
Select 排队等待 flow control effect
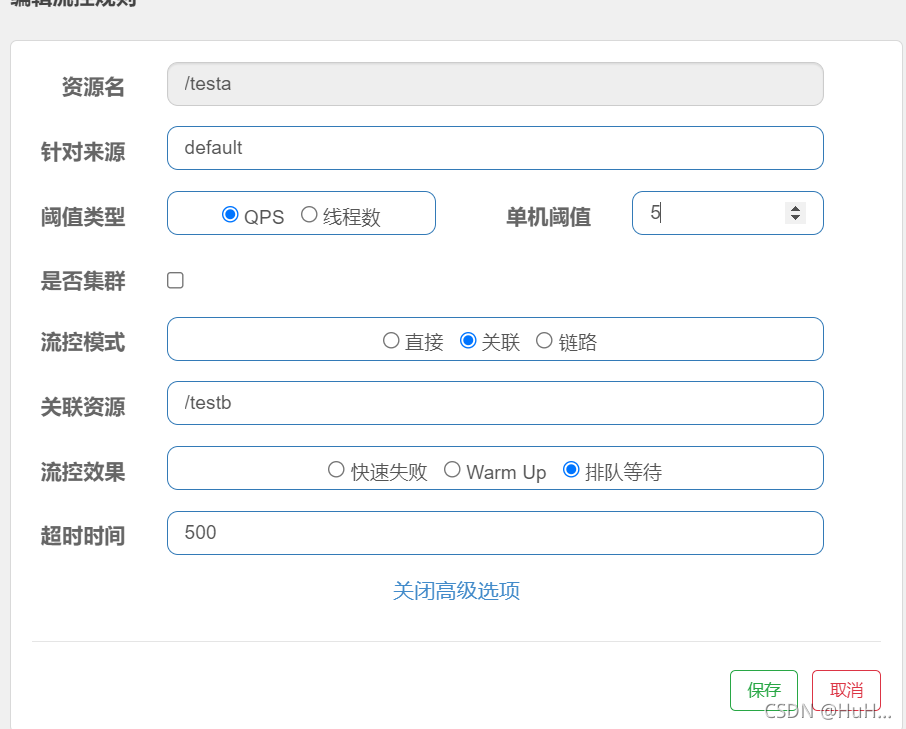point(571,470)
